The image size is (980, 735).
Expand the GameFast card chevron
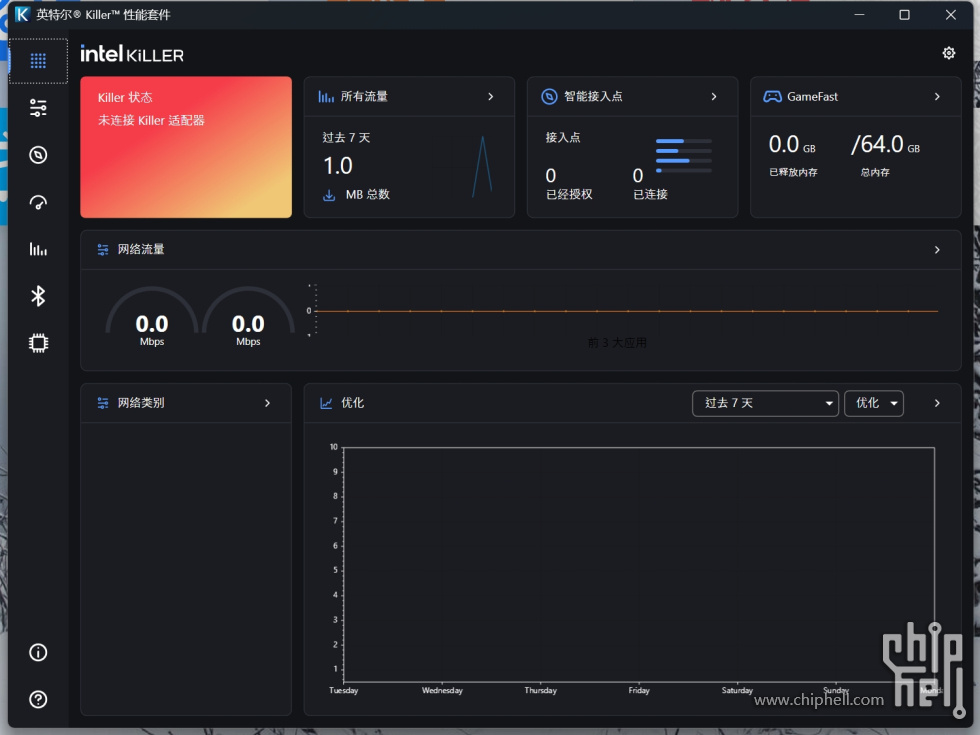(x=937, y=97)
